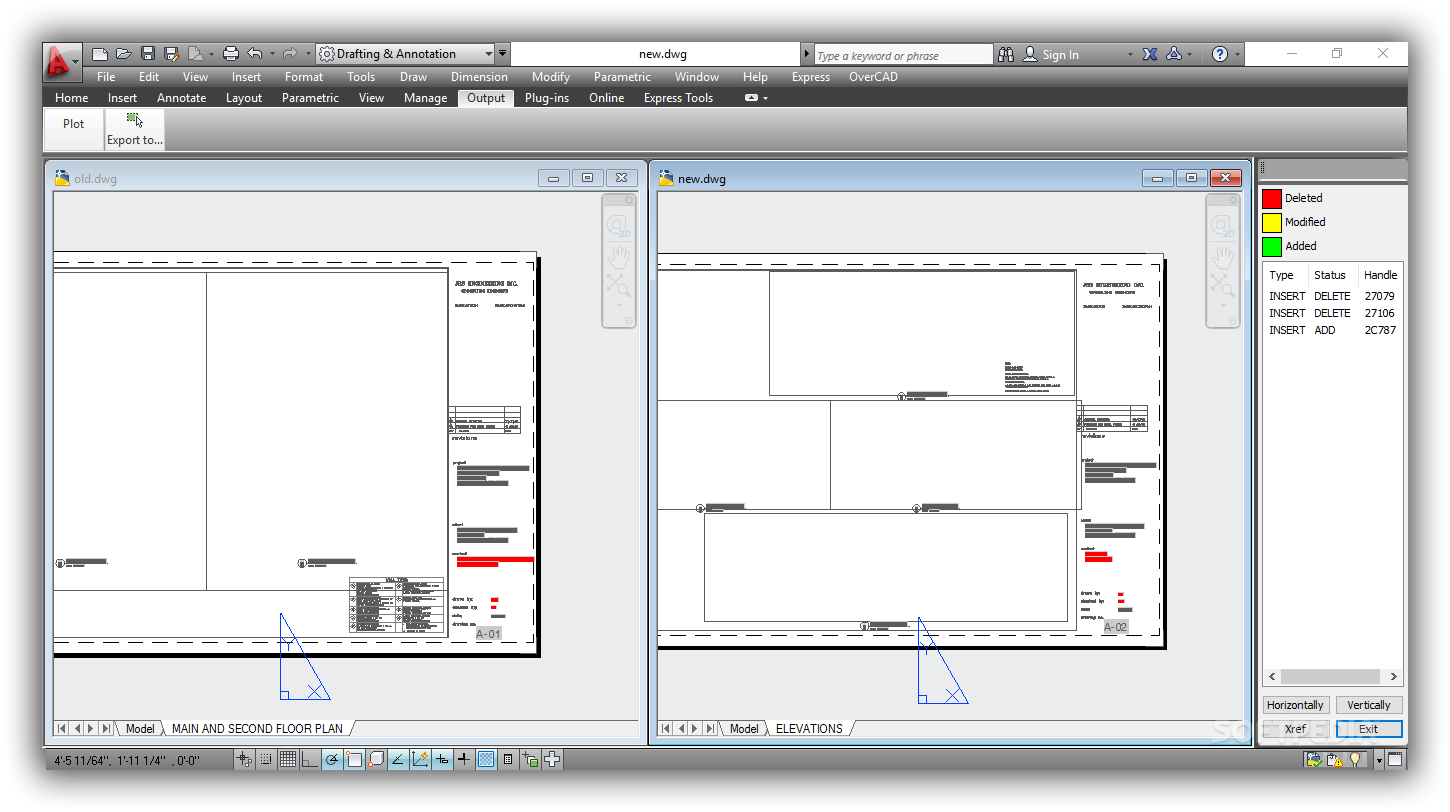Image resolution: width=1450 pixels, height=812 pixels.
Task: Click the Xref button
Action: click(1295, 729)
